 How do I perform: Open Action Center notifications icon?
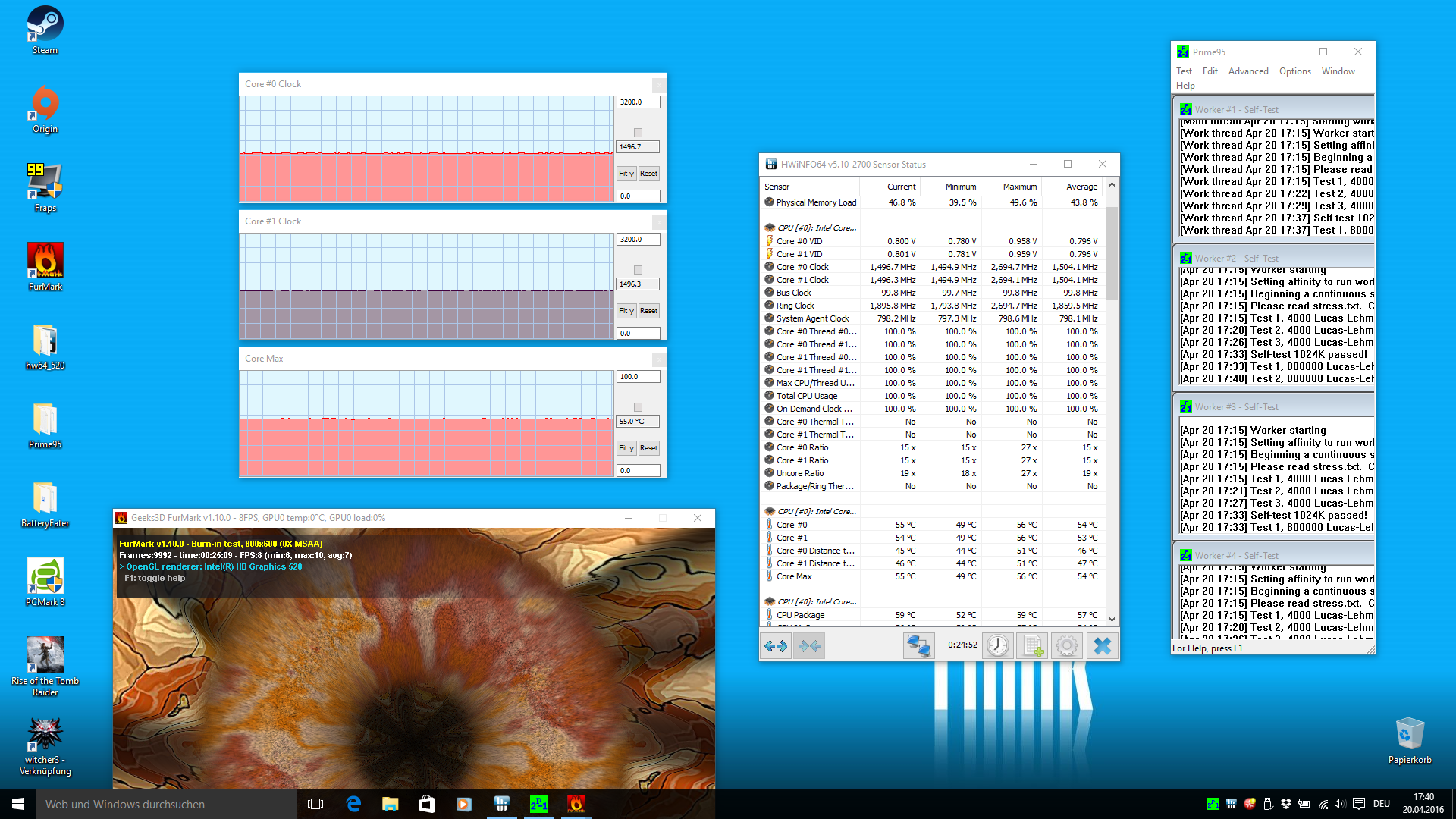tap(1359, 804)
